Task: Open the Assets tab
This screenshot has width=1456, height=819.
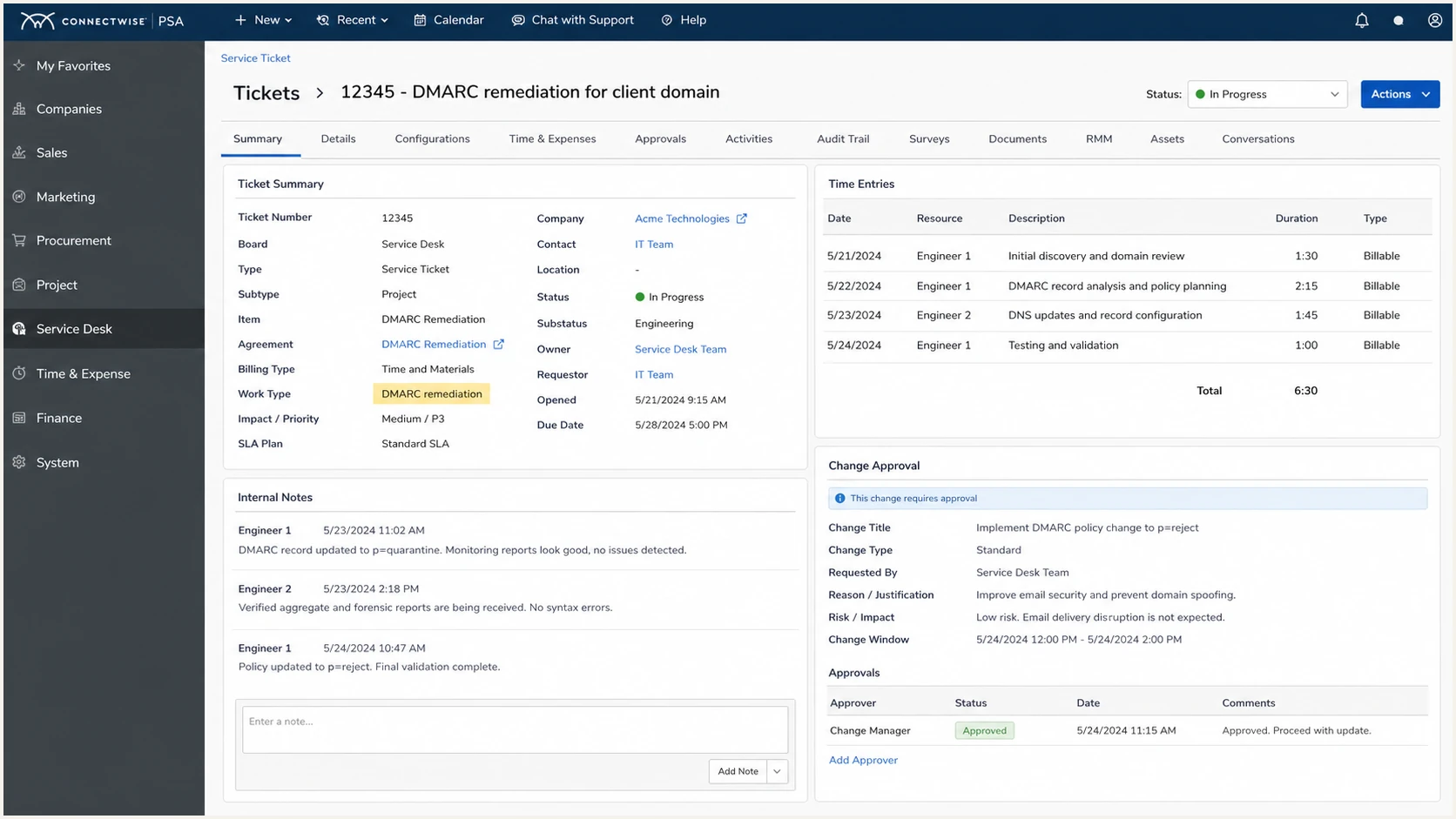Action: coord(1167,139)
